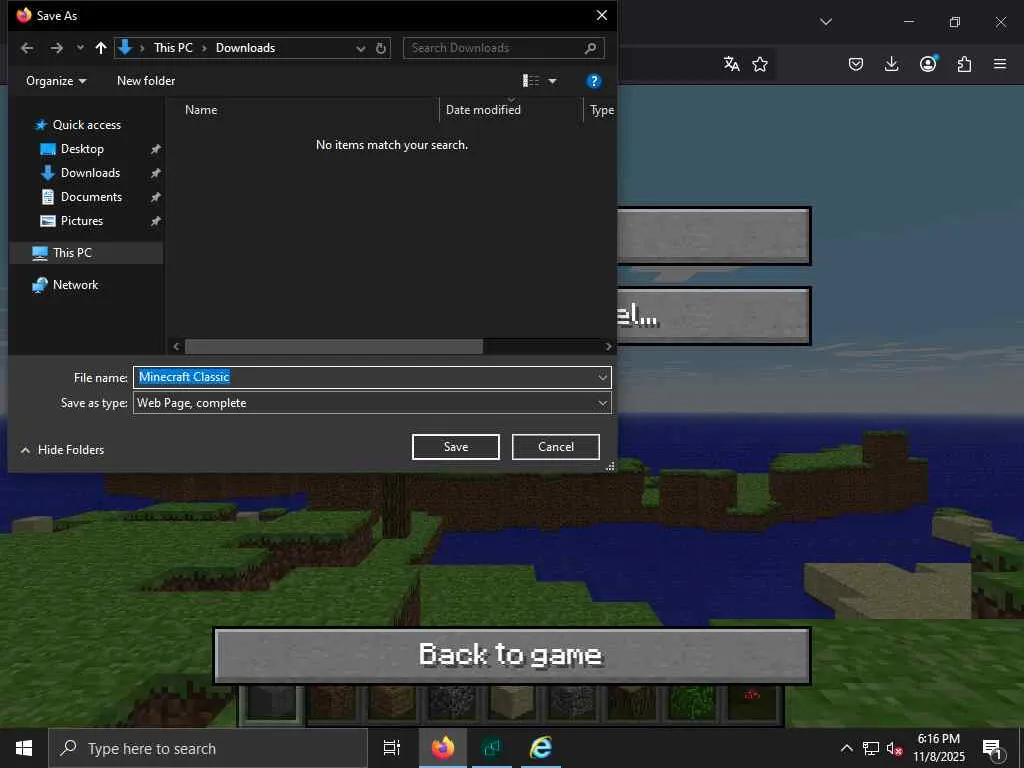Viewport: 1024px width, 768px height.
Task: Open Firefox Pocket save icon
Action: pos(856,64)
